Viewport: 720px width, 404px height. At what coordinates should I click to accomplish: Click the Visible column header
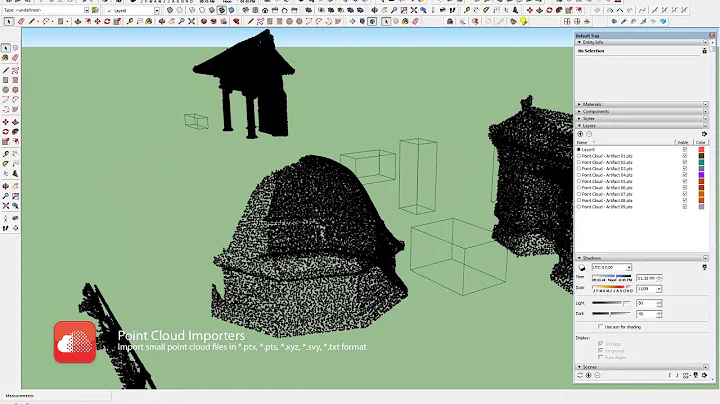(x=683, y=142)
